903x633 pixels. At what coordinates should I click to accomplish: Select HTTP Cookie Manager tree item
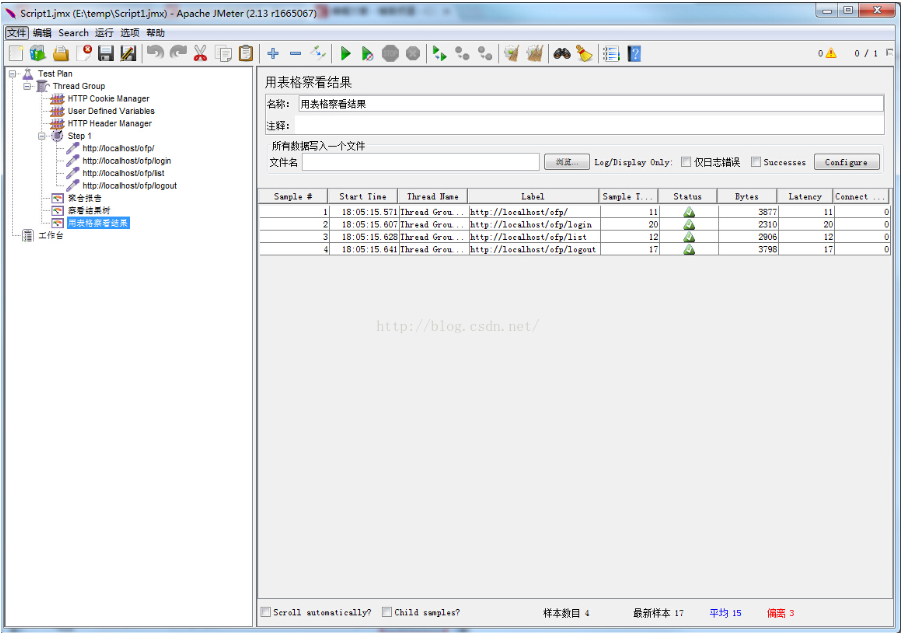(108, 98)
